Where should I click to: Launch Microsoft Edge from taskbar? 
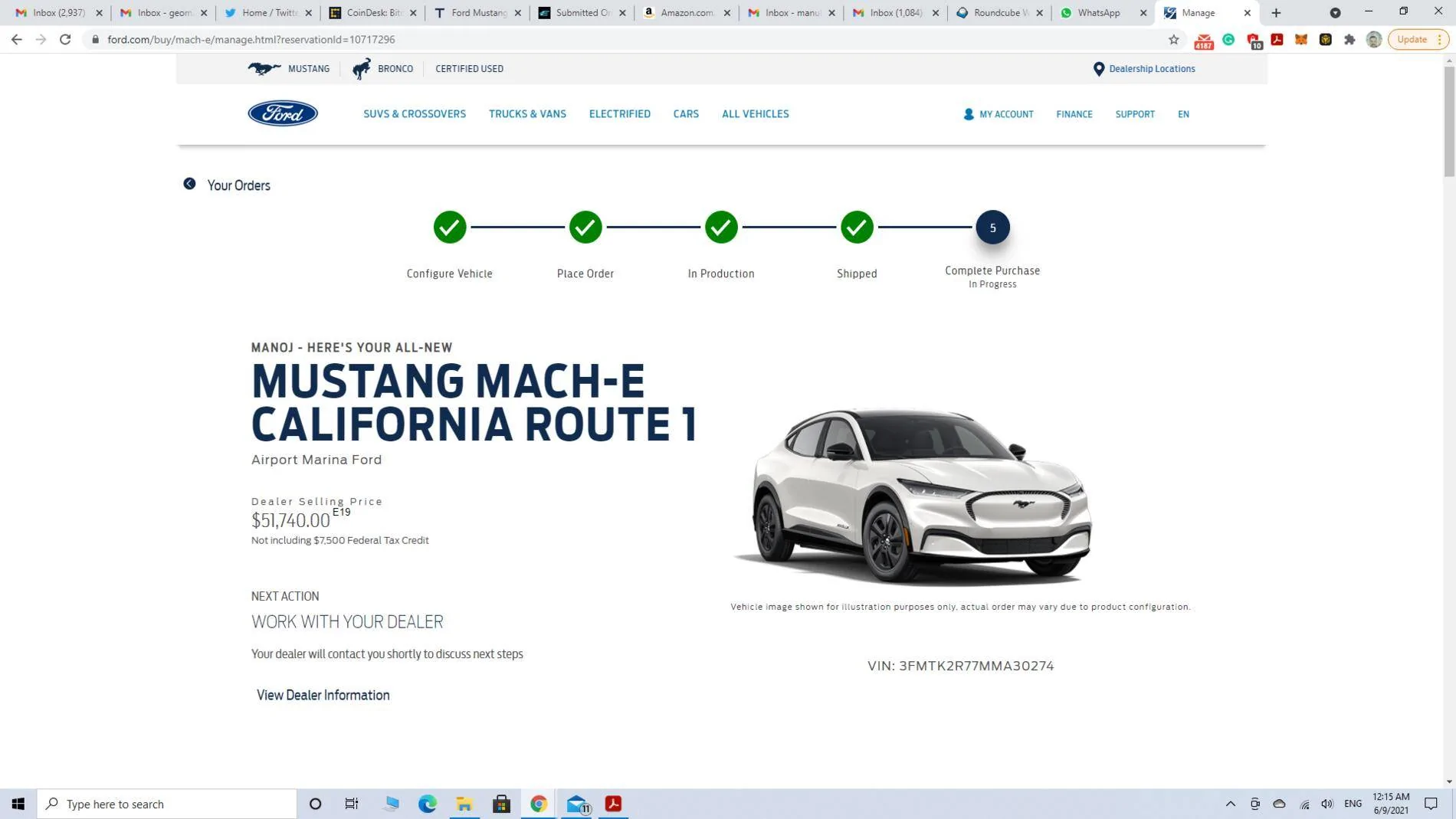click(x=428, y=804)
